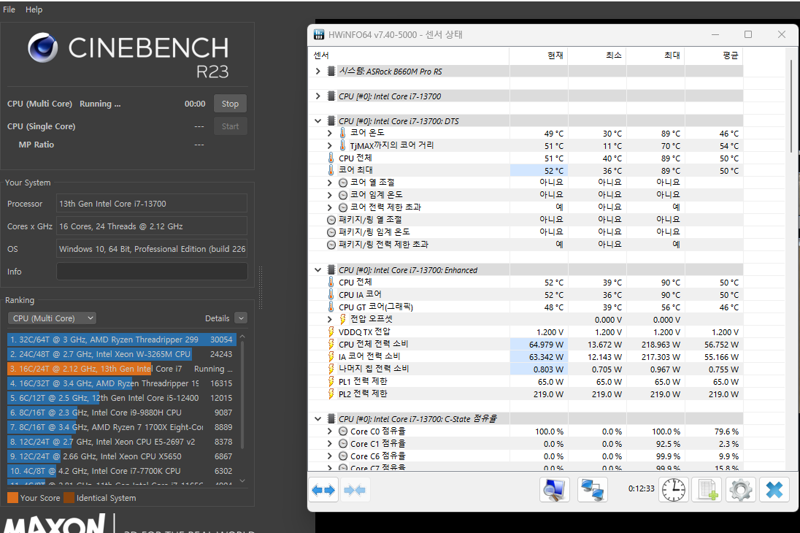The image size is (800, 533).
Task: Select ranking entry Intel Core i9-9880H
Action: [121, 413]
